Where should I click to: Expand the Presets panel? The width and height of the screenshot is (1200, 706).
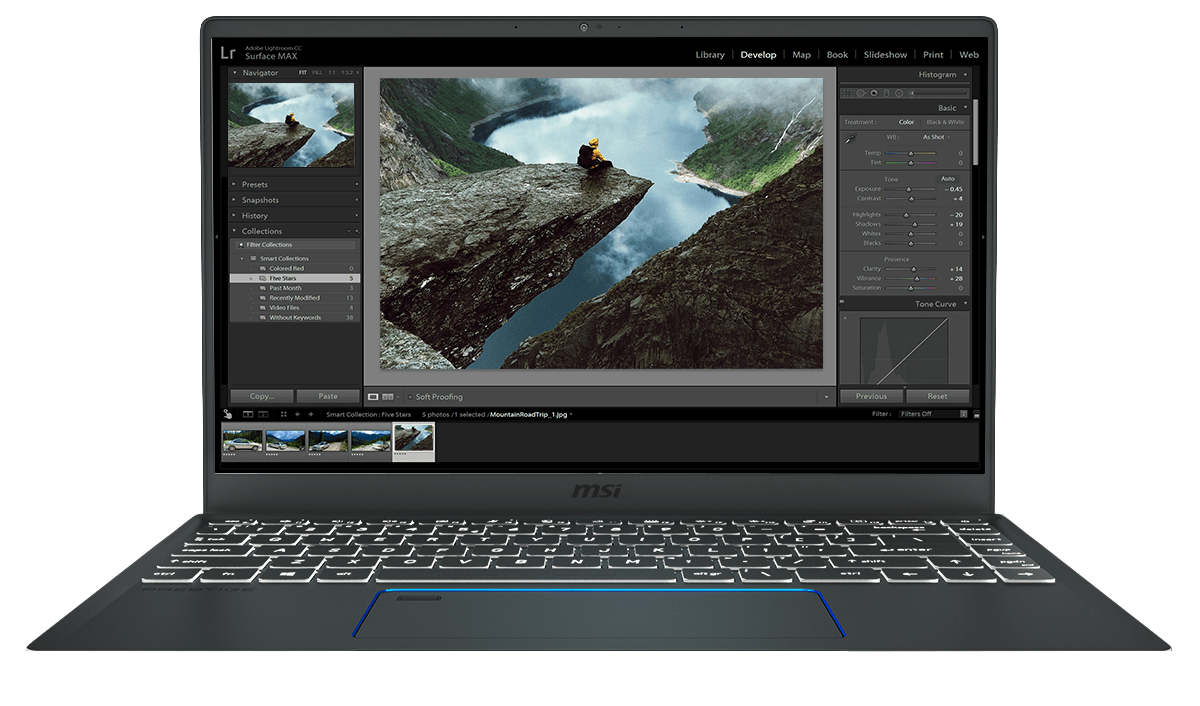point(254,184)
